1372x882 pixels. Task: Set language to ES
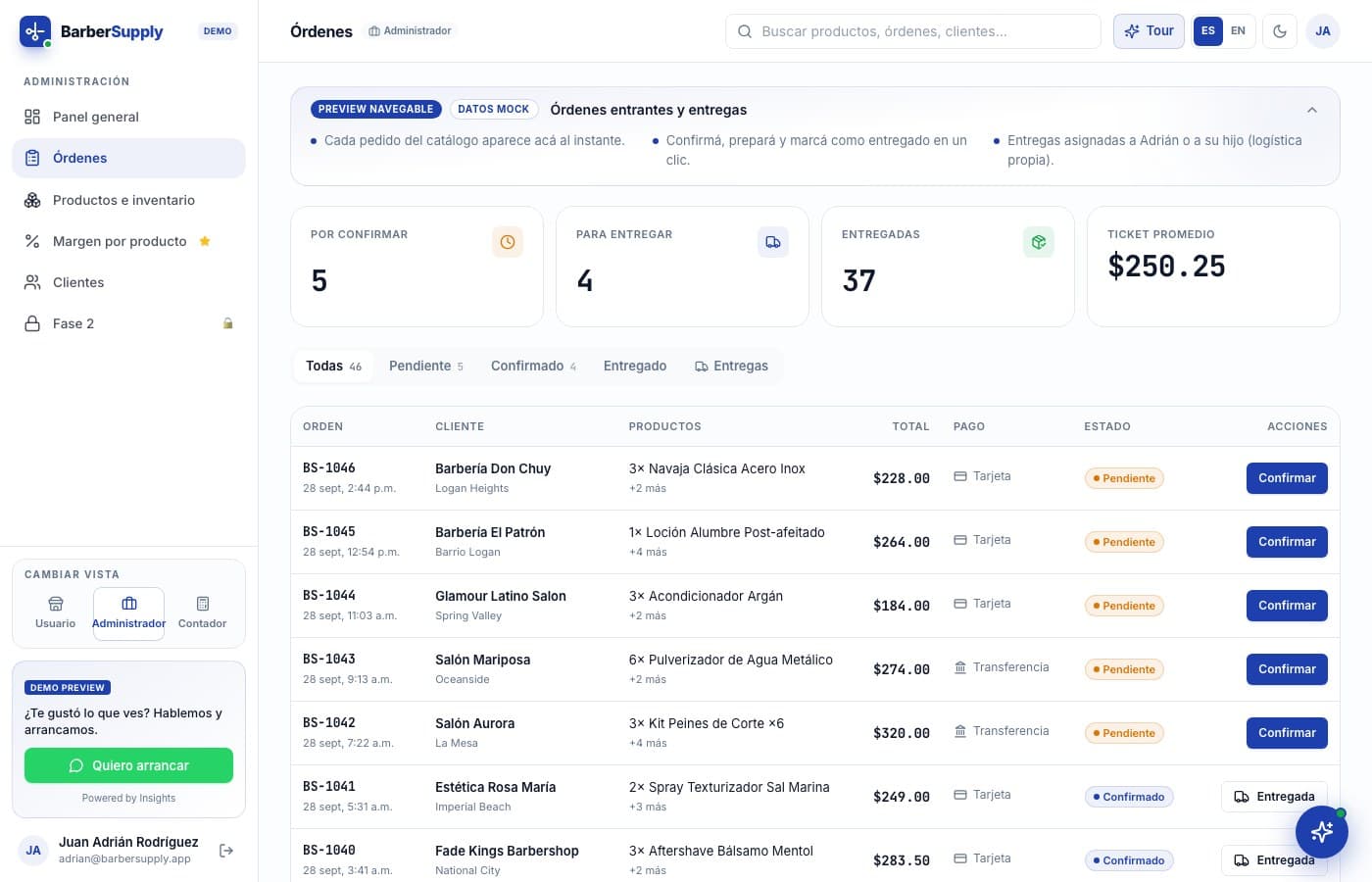coord(1208,31)
